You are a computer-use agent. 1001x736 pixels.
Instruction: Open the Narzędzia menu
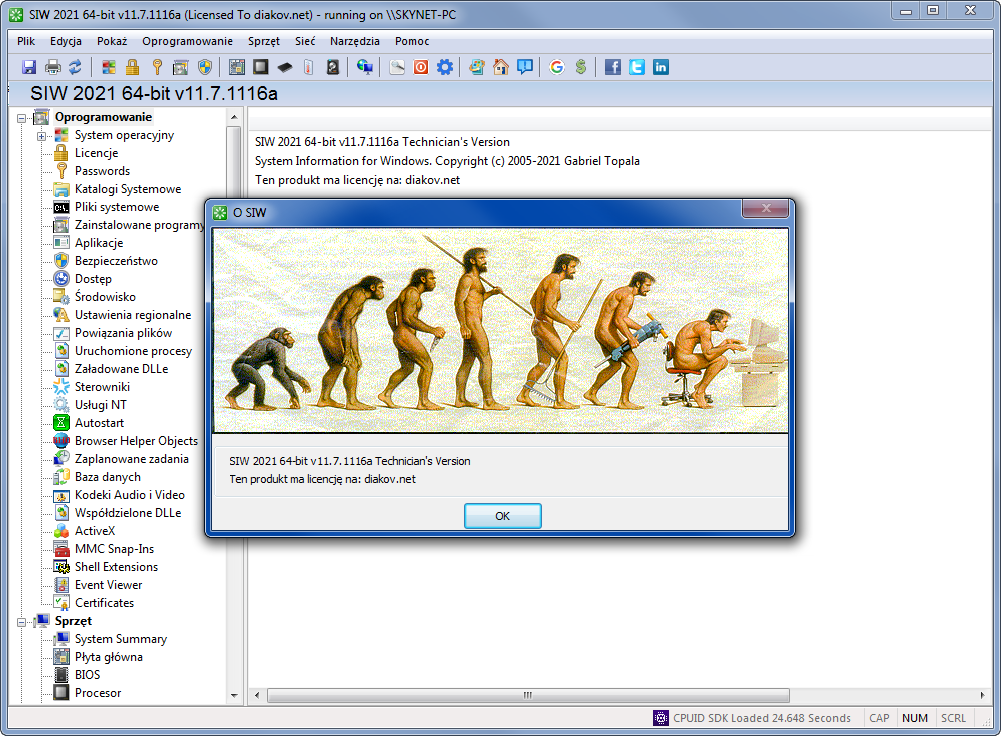click(x=355, y=41)
